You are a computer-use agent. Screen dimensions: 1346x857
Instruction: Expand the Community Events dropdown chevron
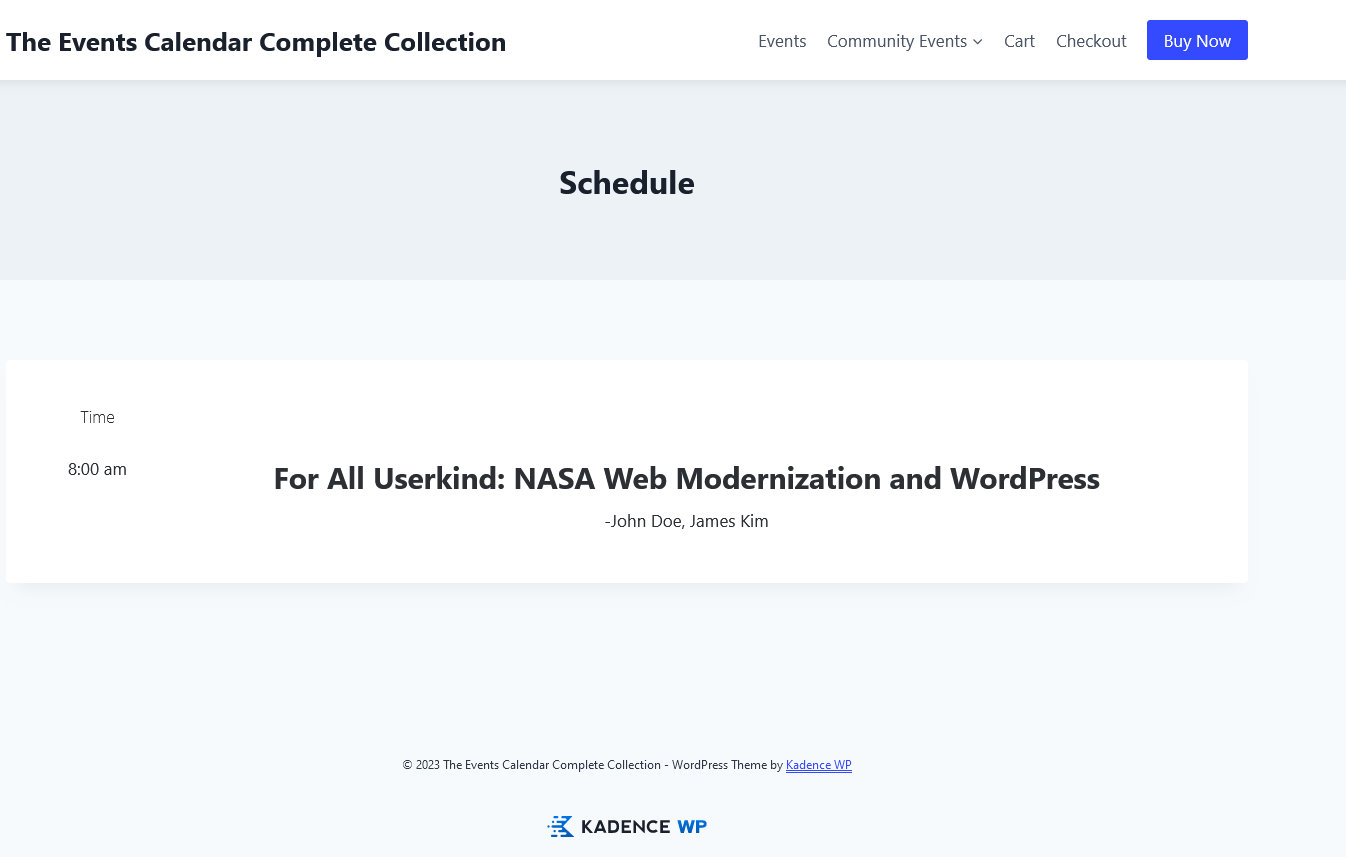point(977,41)
